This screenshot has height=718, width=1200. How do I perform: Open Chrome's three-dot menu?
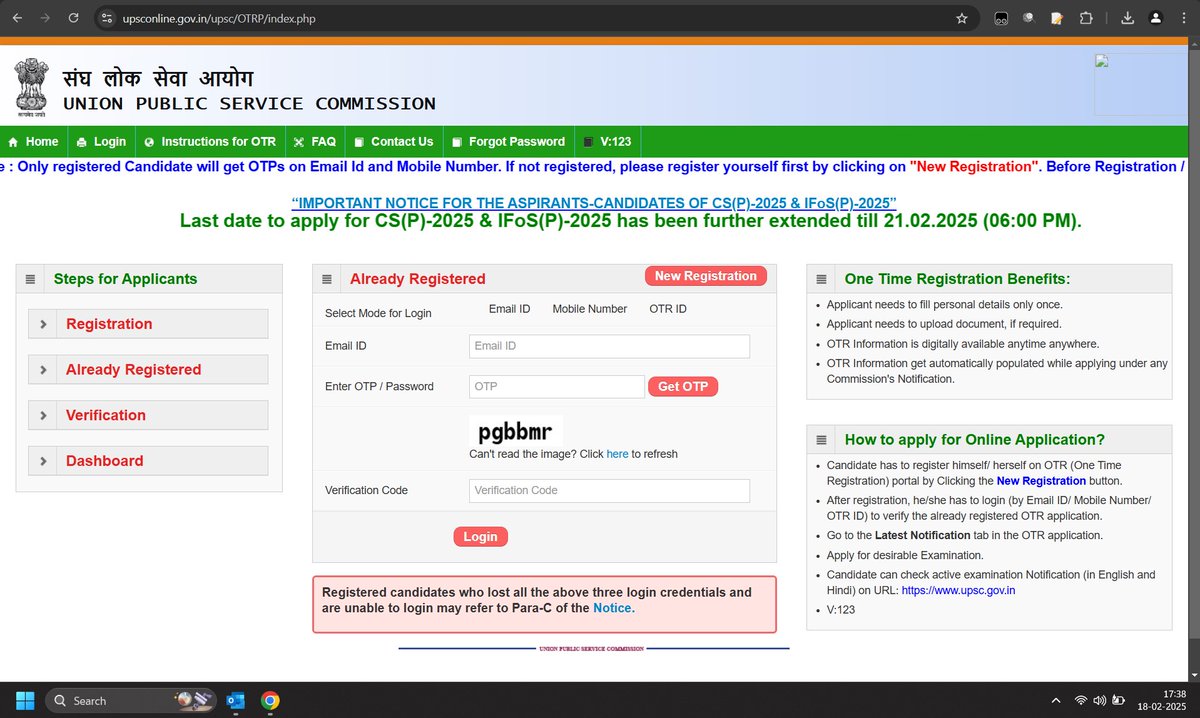1185,18
